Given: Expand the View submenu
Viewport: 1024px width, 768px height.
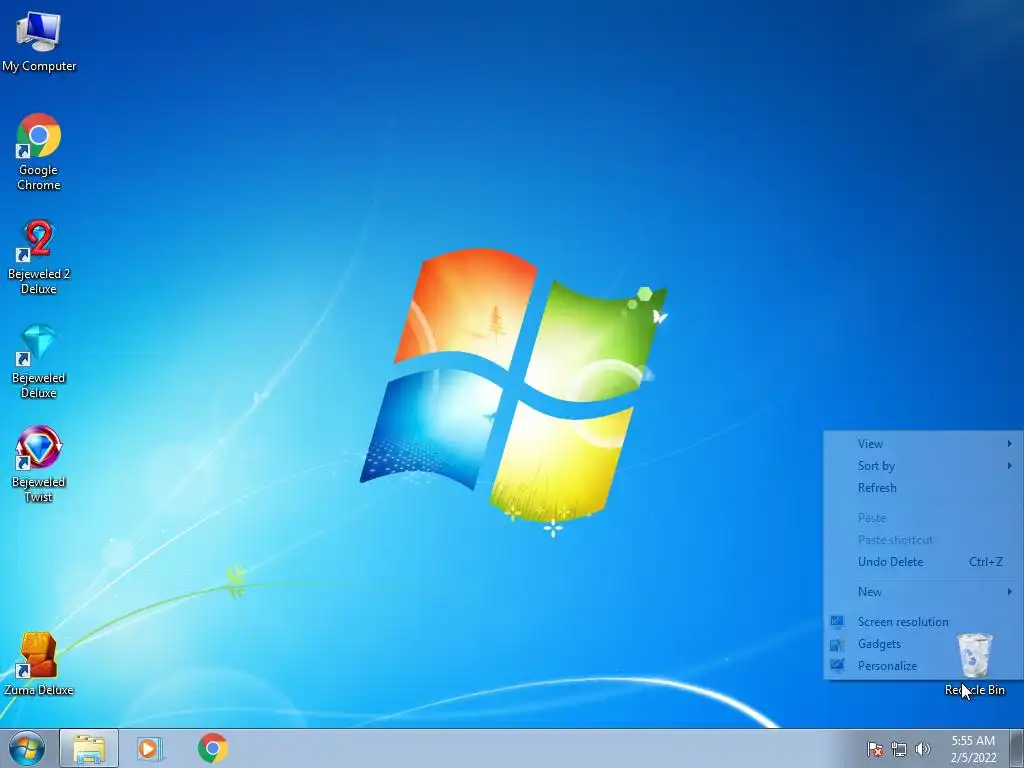Looking at the screenshot, I should tap(923, 444).
